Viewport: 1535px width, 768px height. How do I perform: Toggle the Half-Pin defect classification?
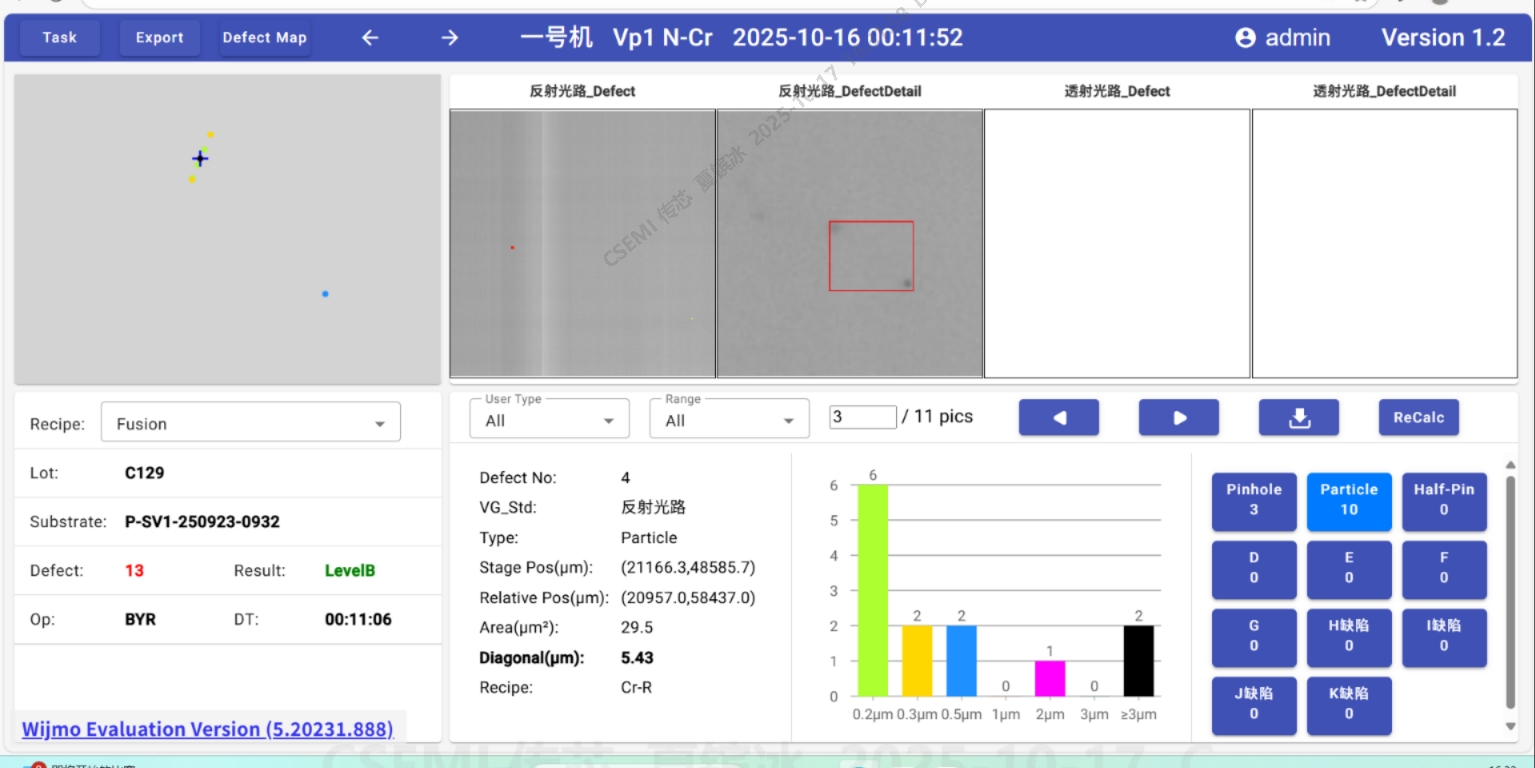[1443, 500]
